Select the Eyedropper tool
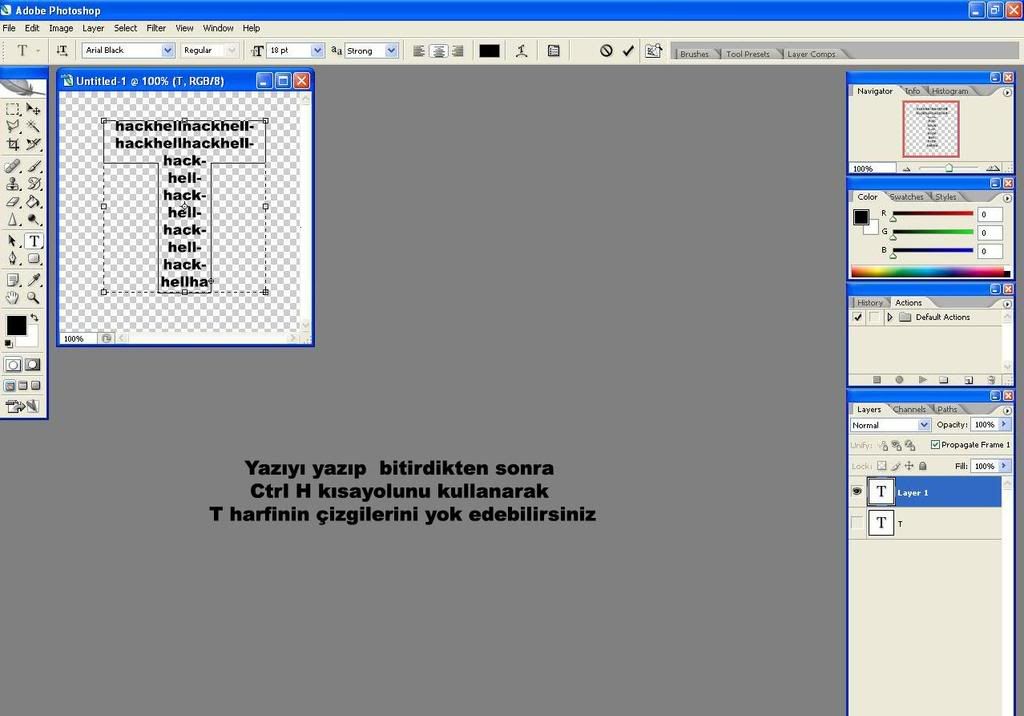1024x716 pixels. point(33,280)
